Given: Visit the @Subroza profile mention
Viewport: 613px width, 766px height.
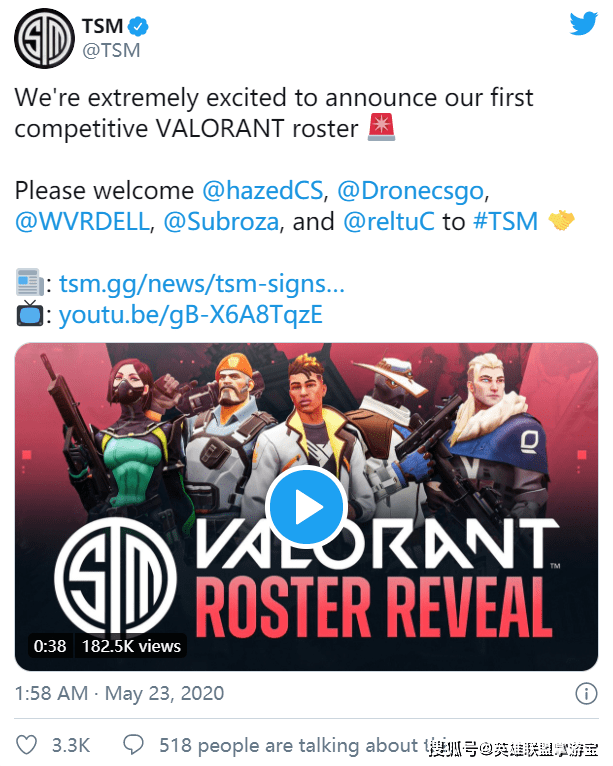Looking at the screenshot, I should pyautogui.click(x=221, y=222).
